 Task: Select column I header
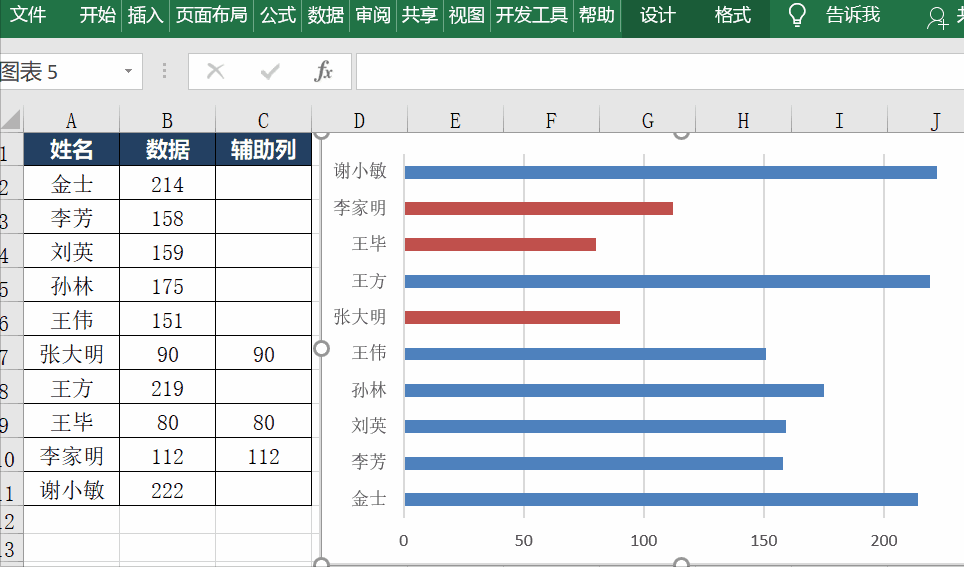(839, 121)
